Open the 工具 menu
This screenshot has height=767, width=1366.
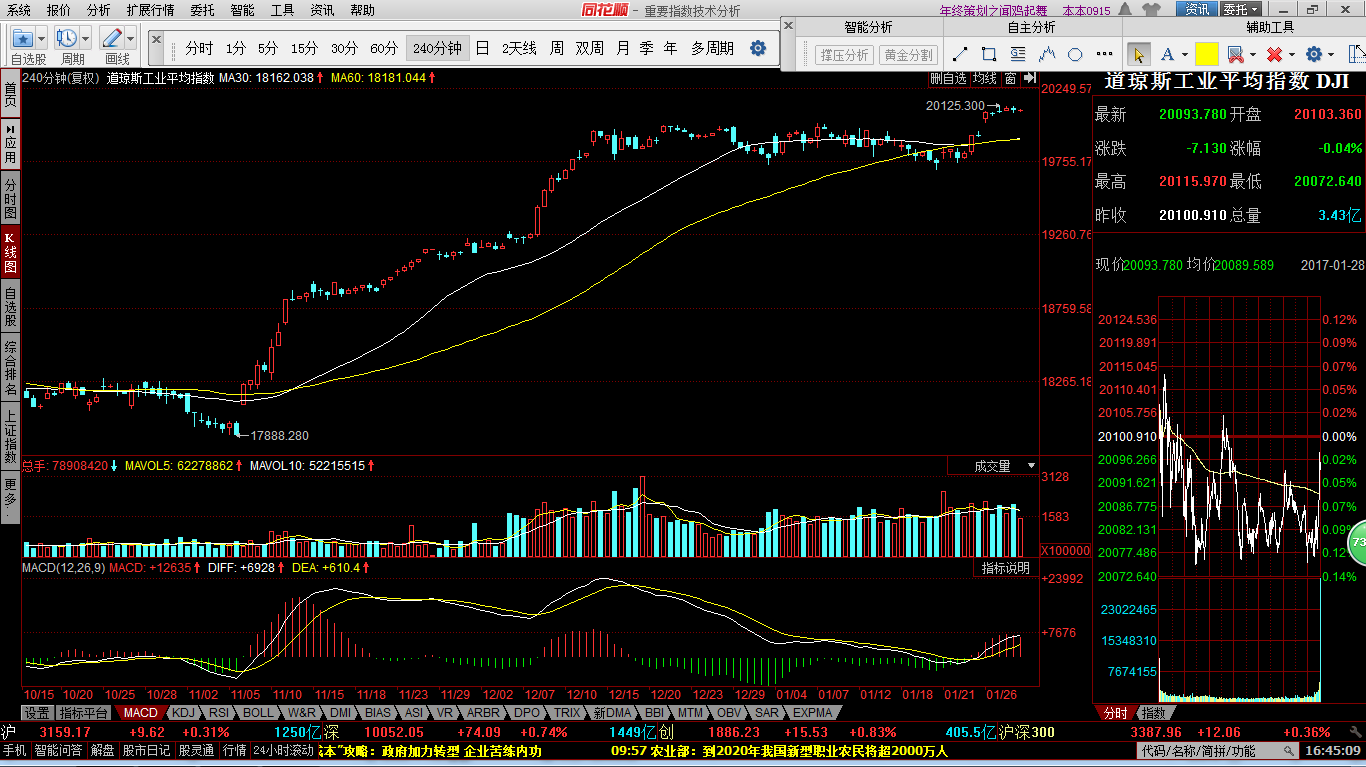coord(283,10)
